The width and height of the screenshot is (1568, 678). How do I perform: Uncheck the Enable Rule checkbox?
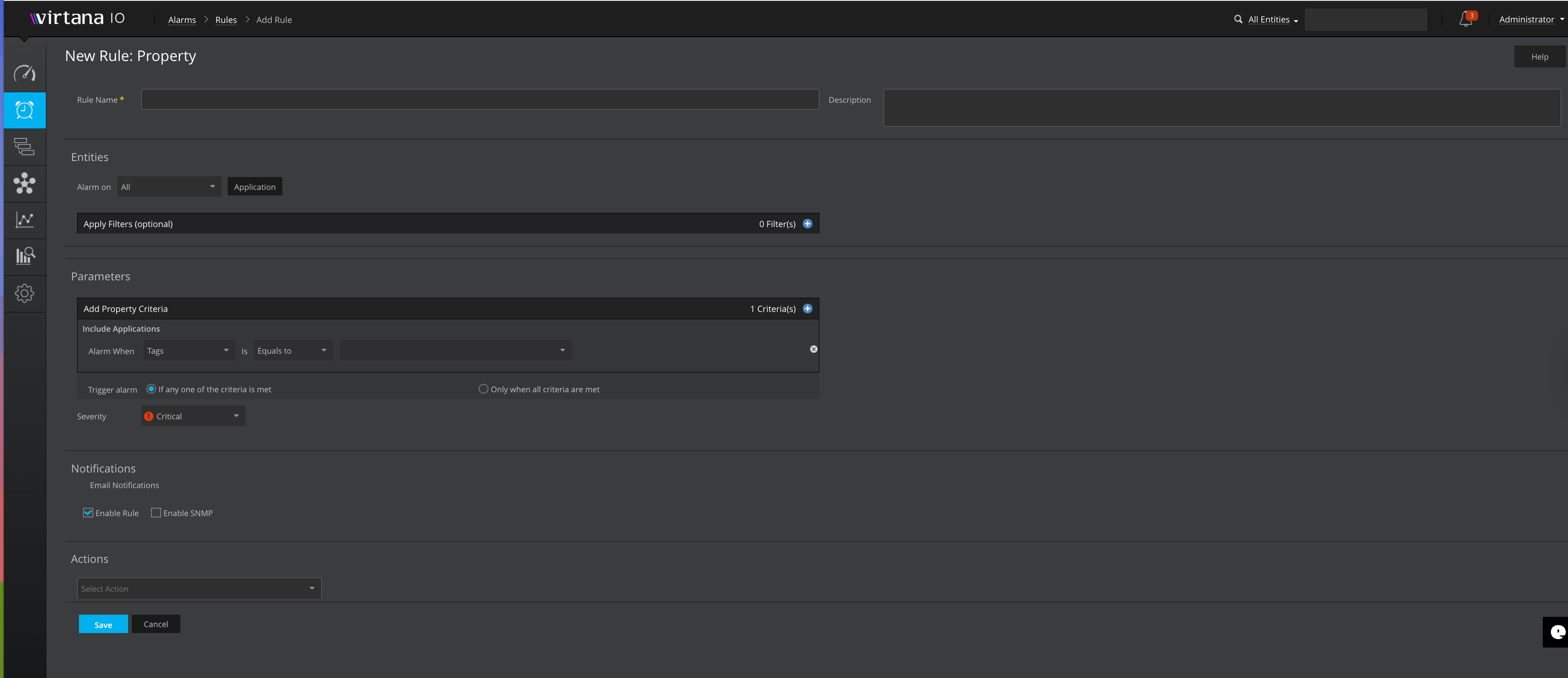pos(88,512)
